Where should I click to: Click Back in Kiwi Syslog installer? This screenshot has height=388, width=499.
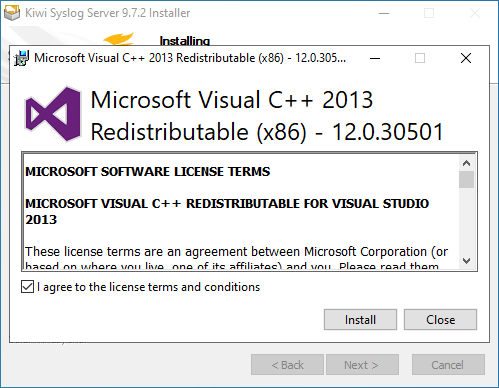click(287, 365)
